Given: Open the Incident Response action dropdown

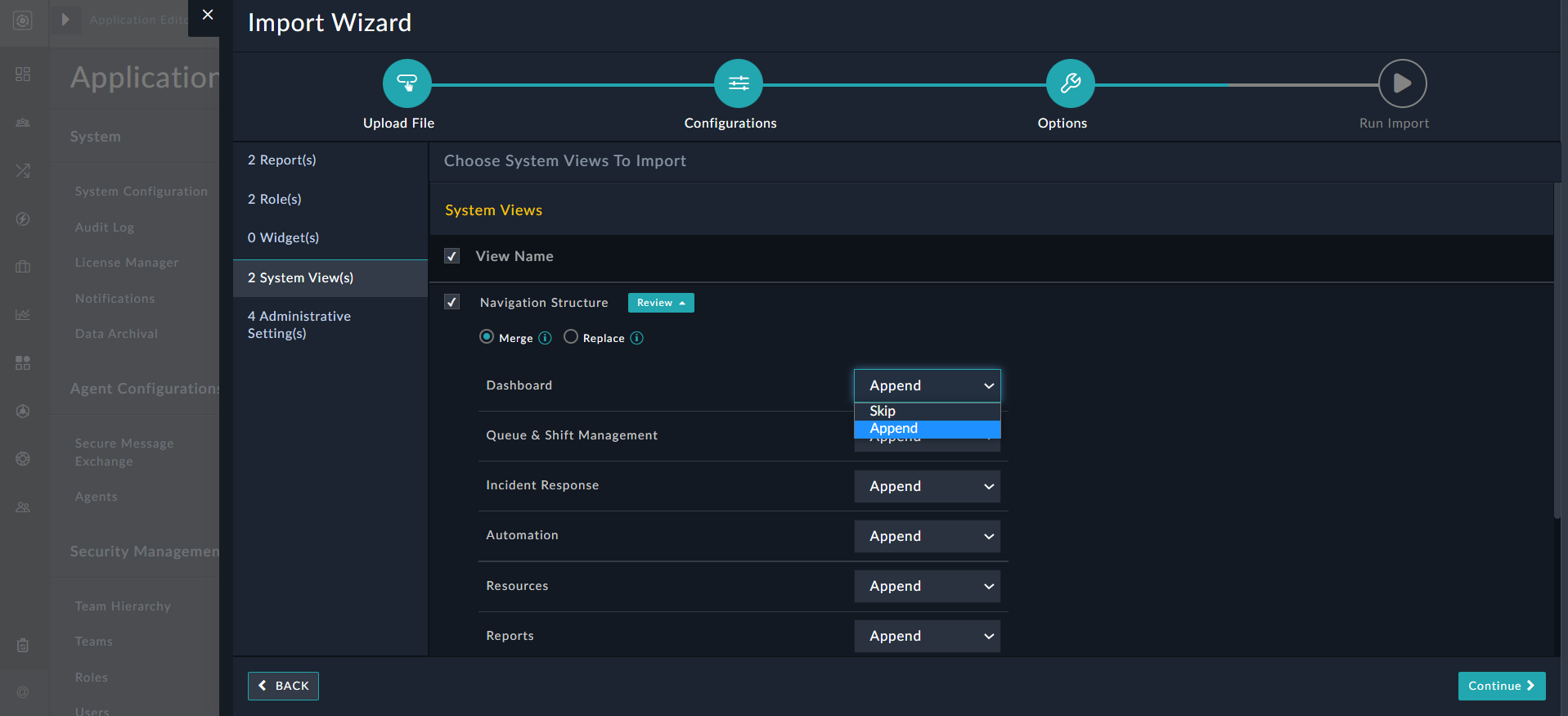Looking at the screenshot, I should pyautogui.click(x=927, y=486).
